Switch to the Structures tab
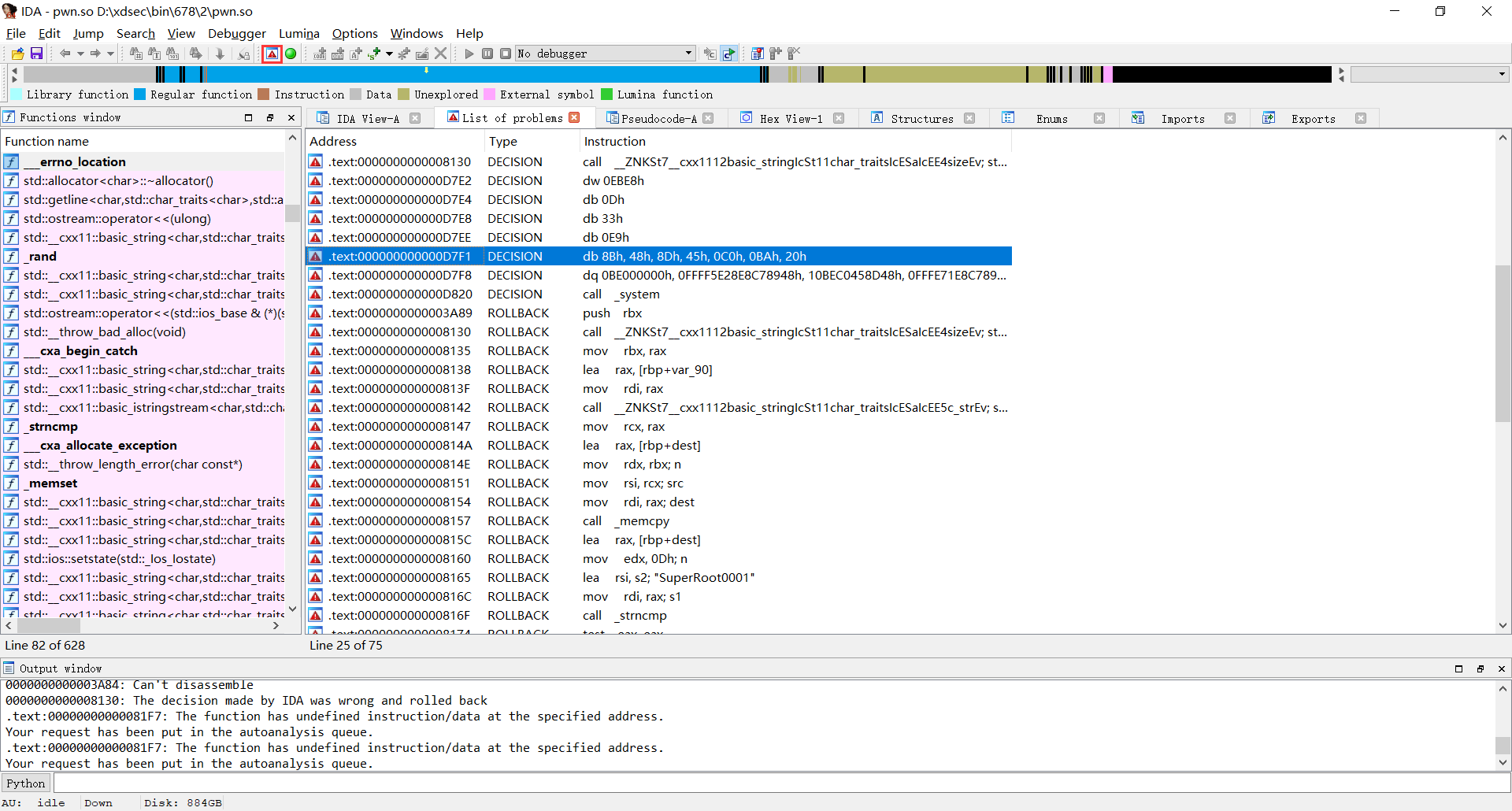 [921, 119]
